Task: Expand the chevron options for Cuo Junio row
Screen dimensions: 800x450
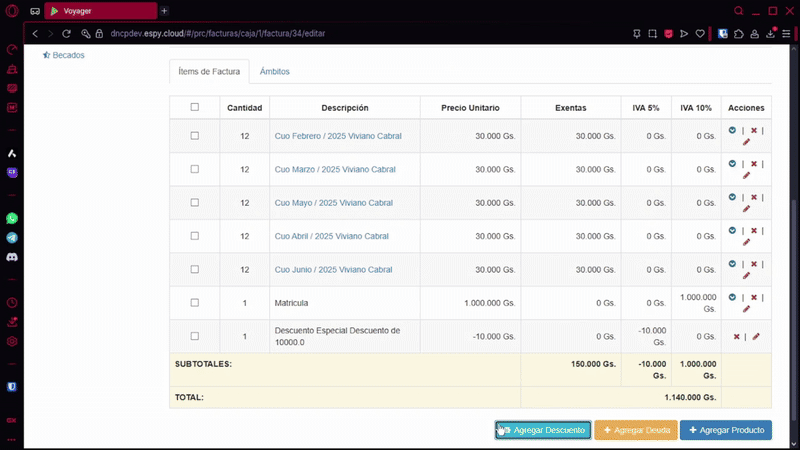Action: (x=732, y=264)
